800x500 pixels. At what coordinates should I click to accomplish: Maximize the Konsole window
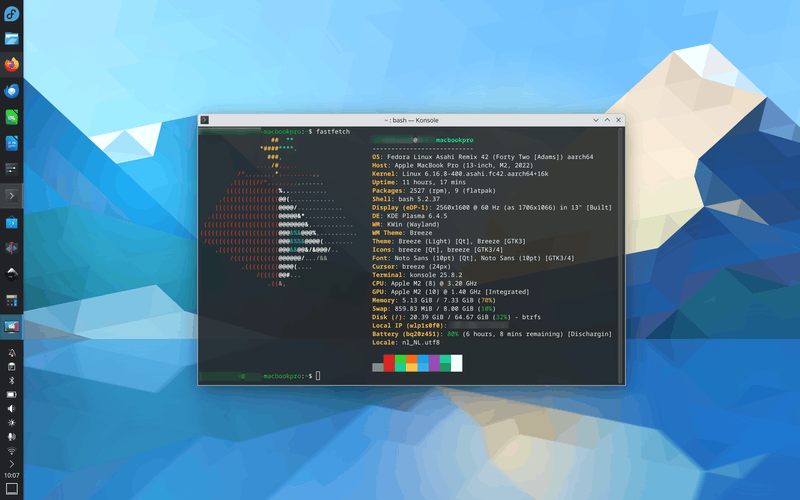pyautogui.click(x=607, y=120)
